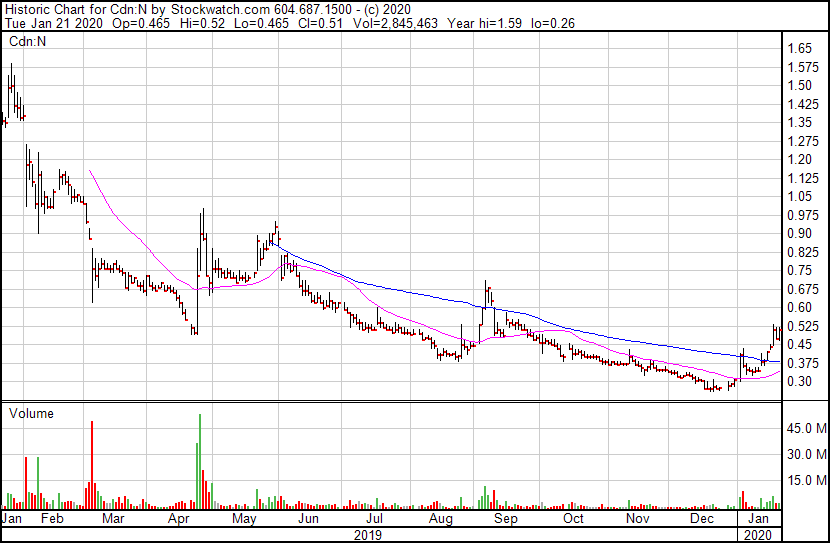Image resolution: width=830 pixels, height=543 pixels.
Task: Click the 0.975 price axis label
Action: [x=803, y=215]
